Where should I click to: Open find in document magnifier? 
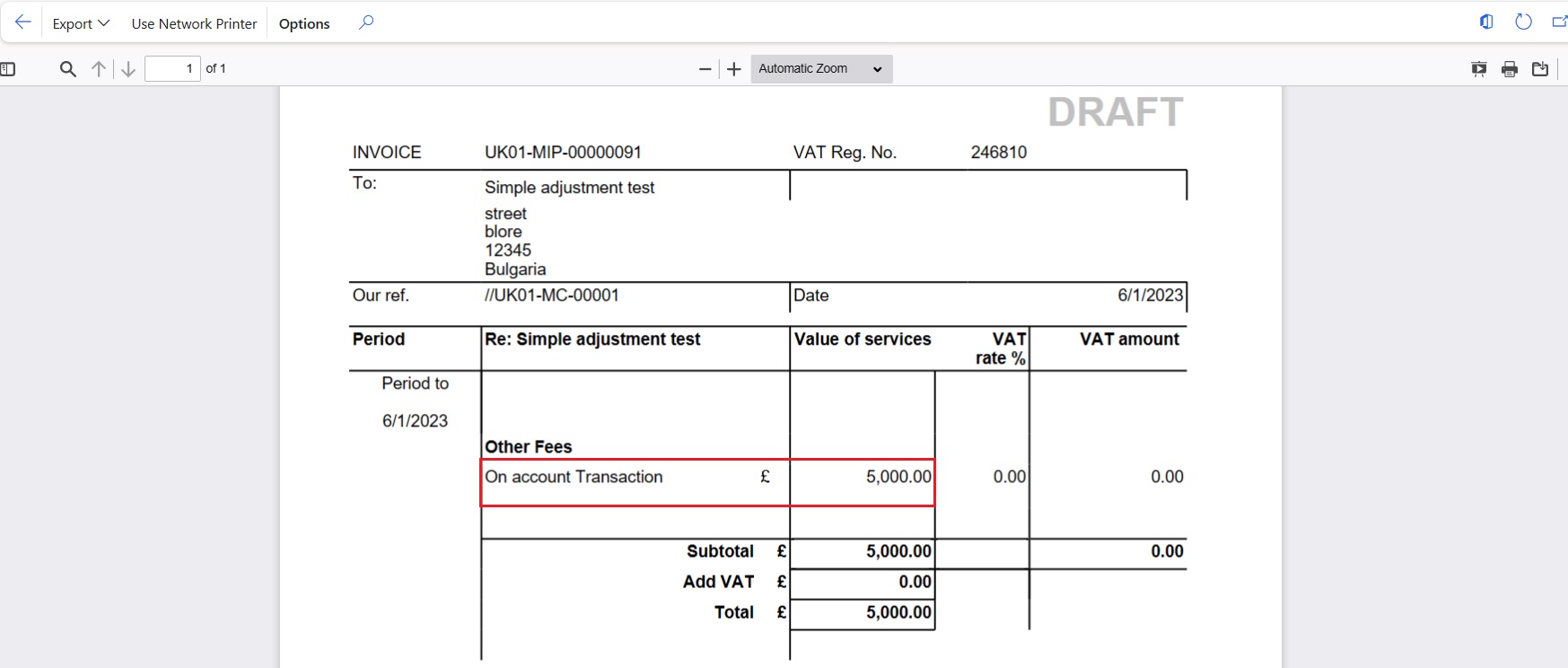(67, 69)
